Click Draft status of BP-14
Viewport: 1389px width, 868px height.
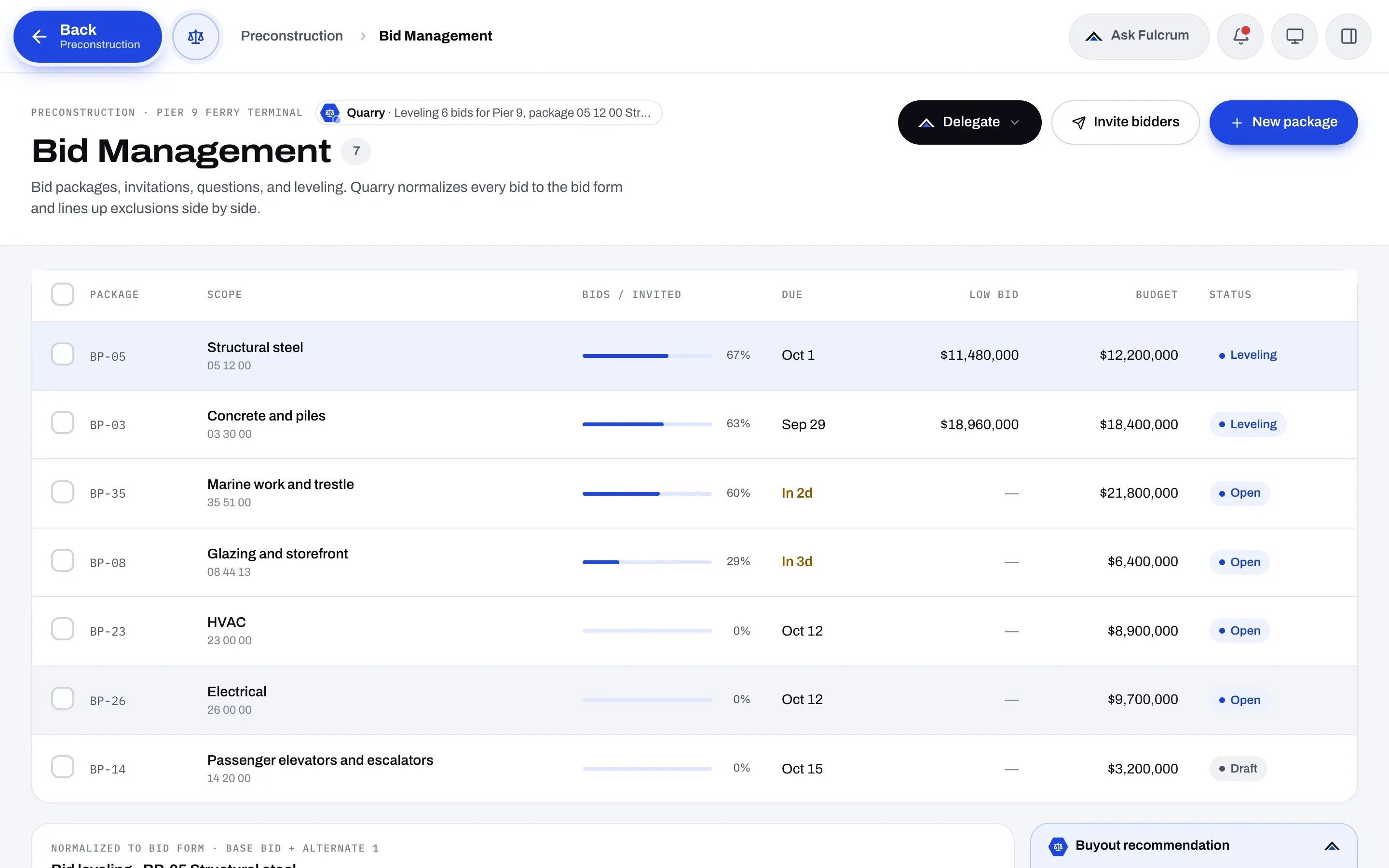tap(1238, 769)
